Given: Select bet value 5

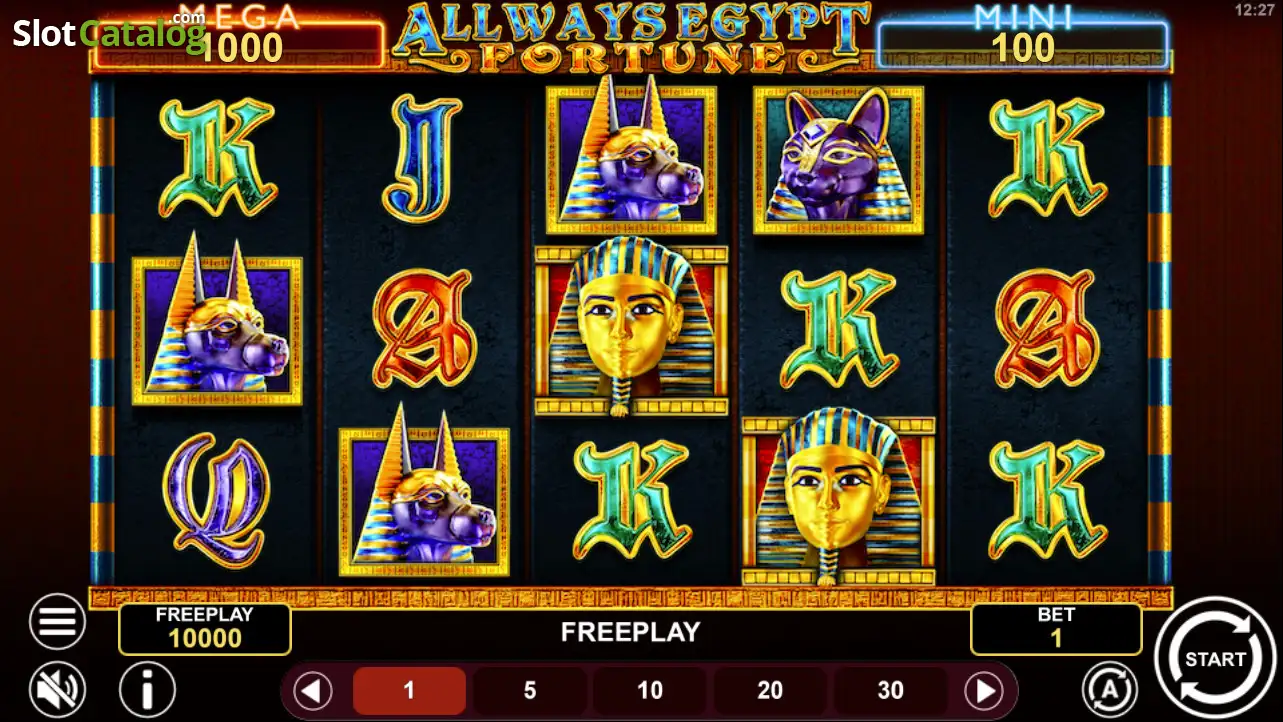Looking at the screenshot, I should coord(530,690).
